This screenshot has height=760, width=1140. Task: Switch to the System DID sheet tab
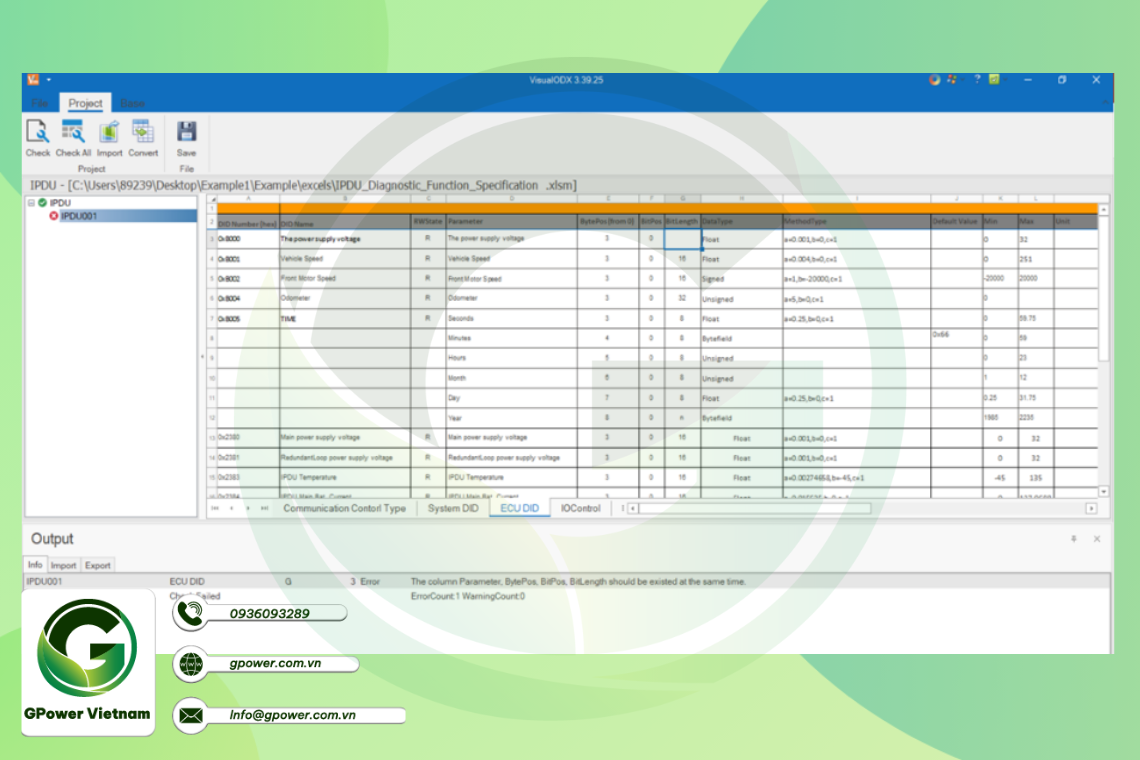[x=452, y=508]
